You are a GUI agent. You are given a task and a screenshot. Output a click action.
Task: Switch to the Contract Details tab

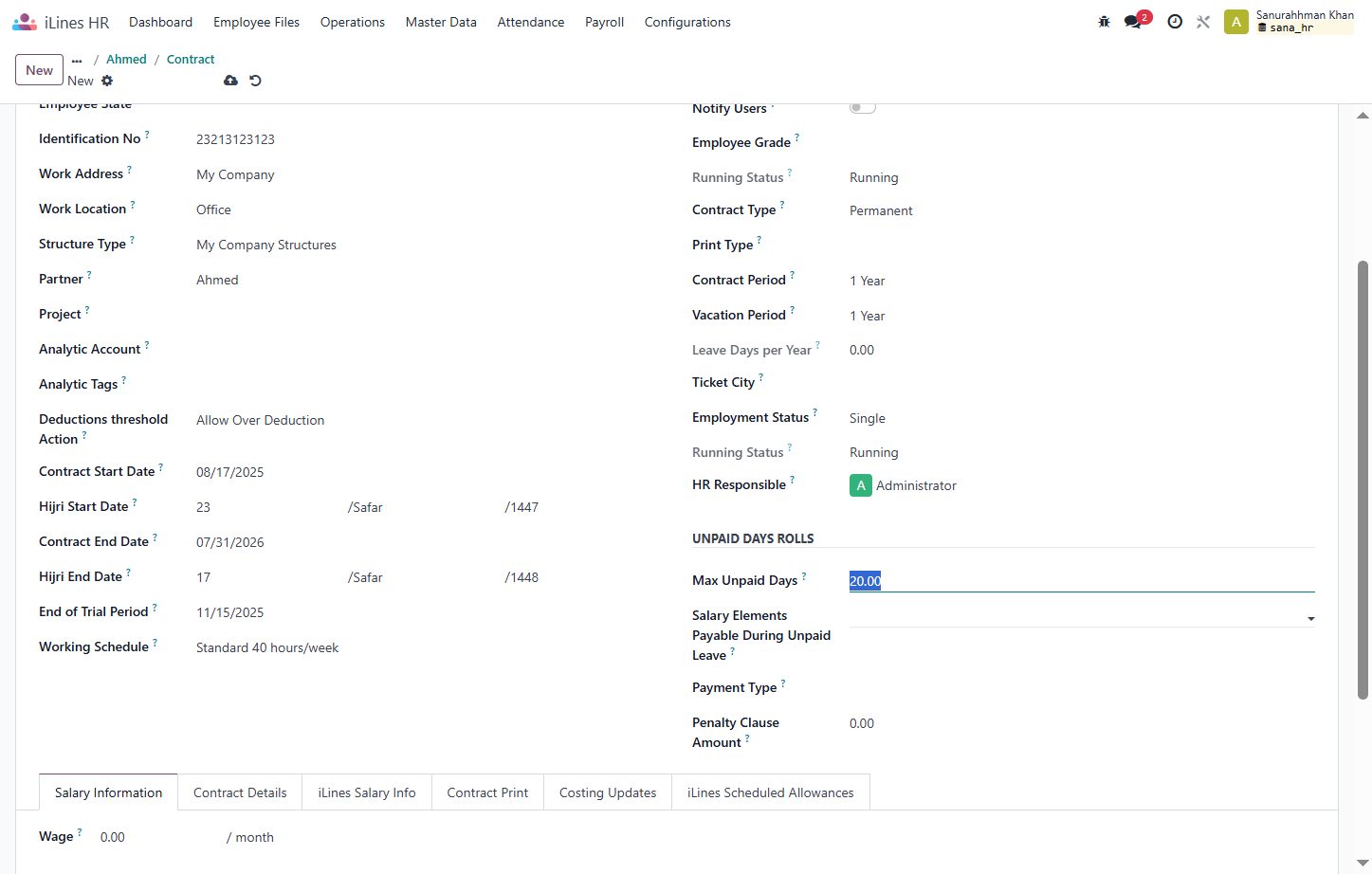[240, 792]
